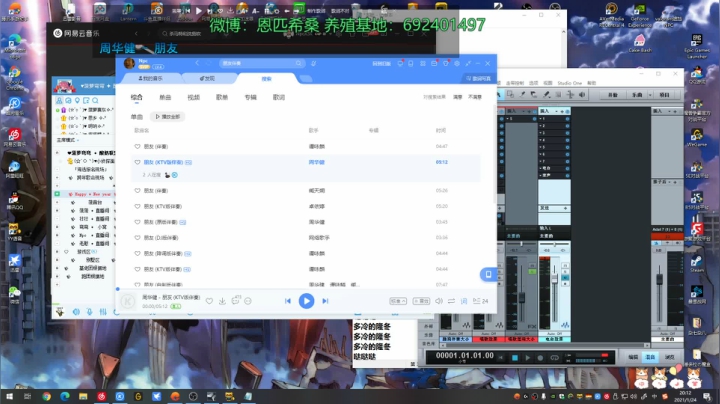Open the 歌词 search results tab
This screenshot has width=720, height=404.
(279, 97)
